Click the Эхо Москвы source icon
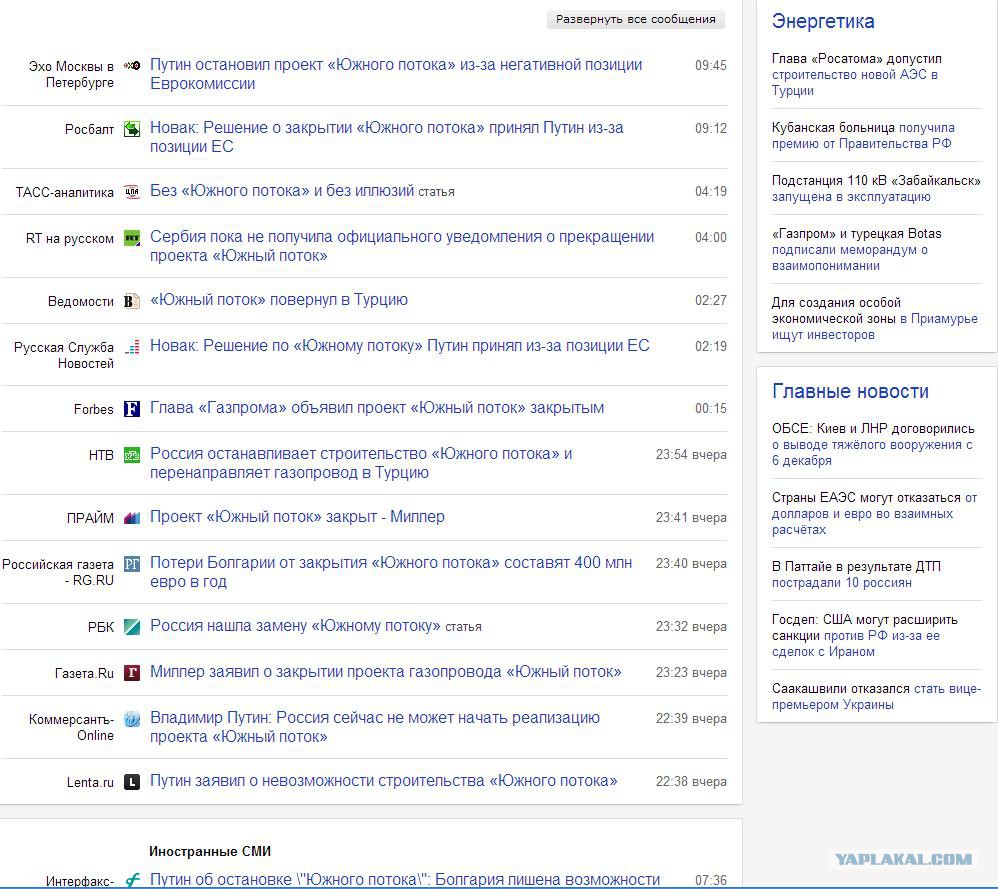Viewport: 998px width, 889px height. pos(132,66)
